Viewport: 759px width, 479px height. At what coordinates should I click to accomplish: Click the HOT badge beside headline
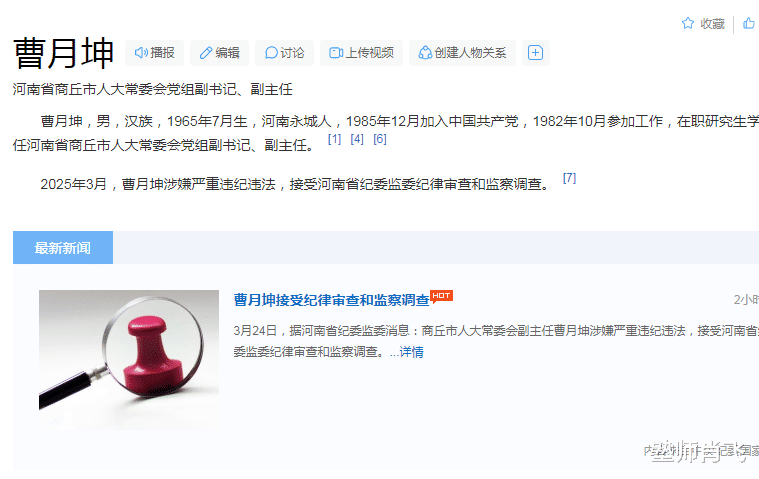[x=441, y=296]
